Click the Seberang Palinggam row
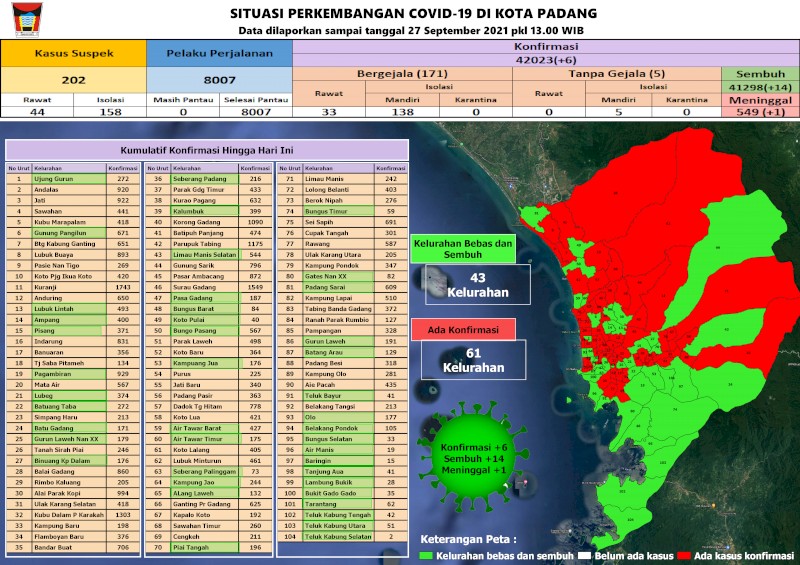 point(209,472)
